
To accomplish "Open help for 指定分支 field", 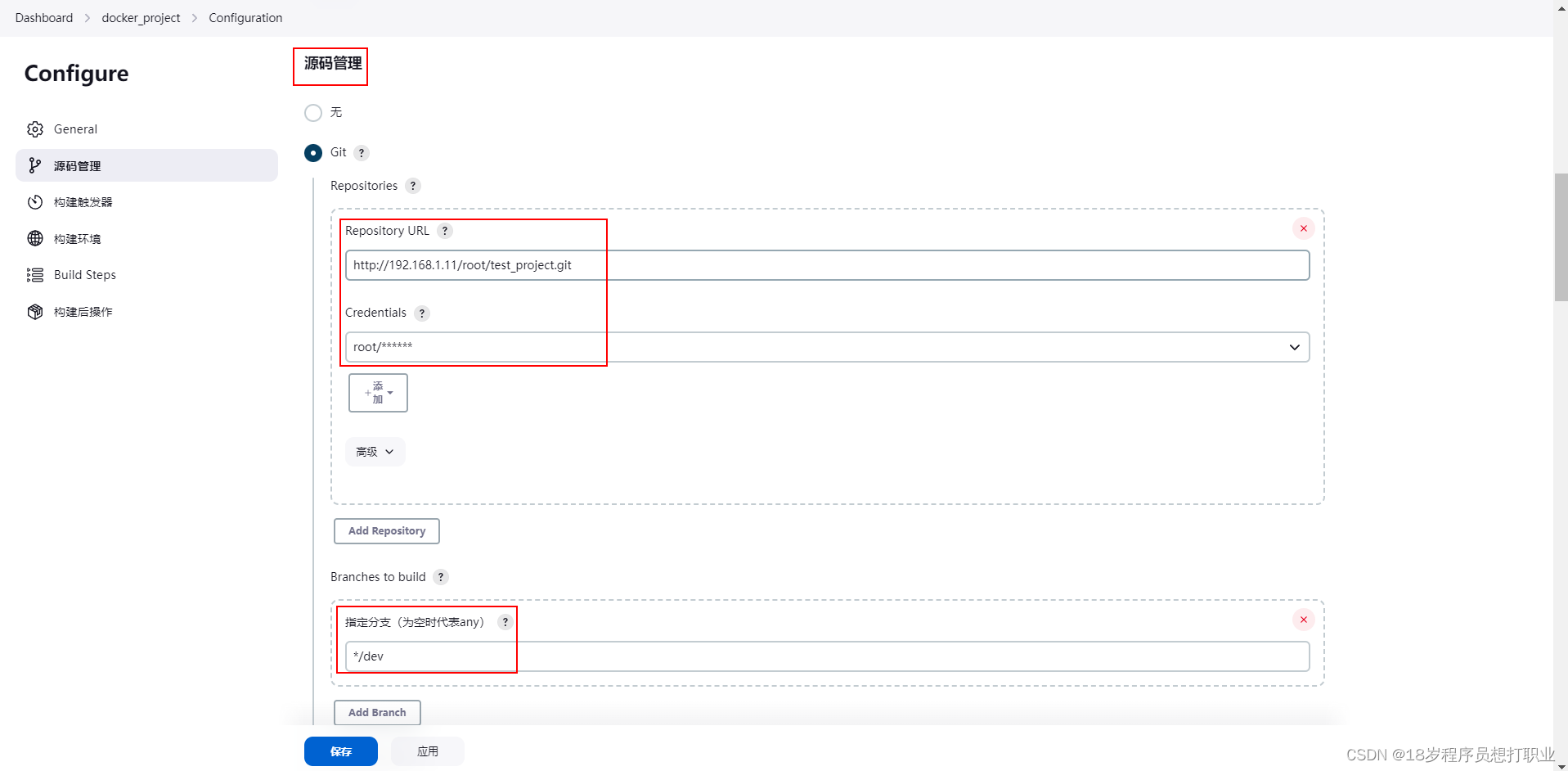I will 505,622.
